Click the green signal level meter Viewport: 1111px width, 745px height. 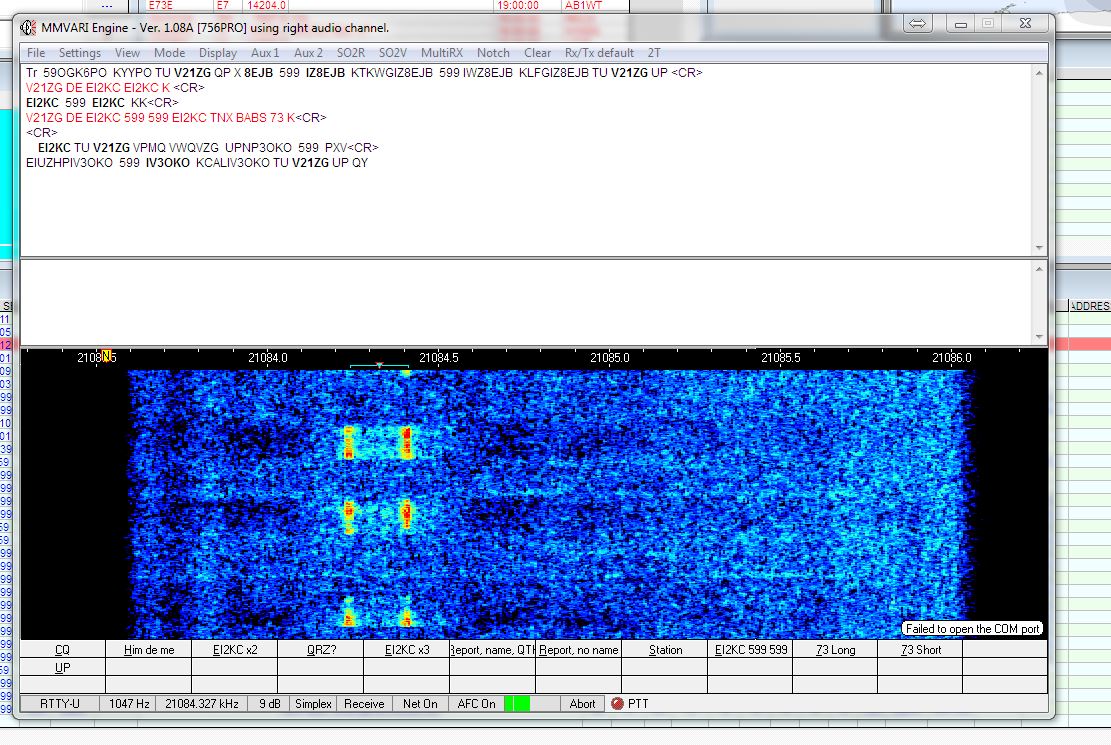coord(518,703)
